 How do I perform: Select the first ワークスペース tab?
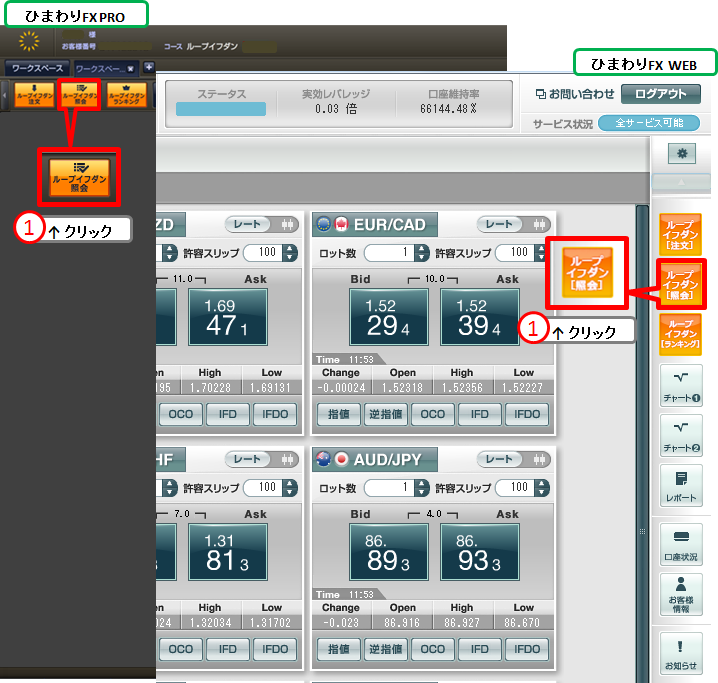coord(38,68)
